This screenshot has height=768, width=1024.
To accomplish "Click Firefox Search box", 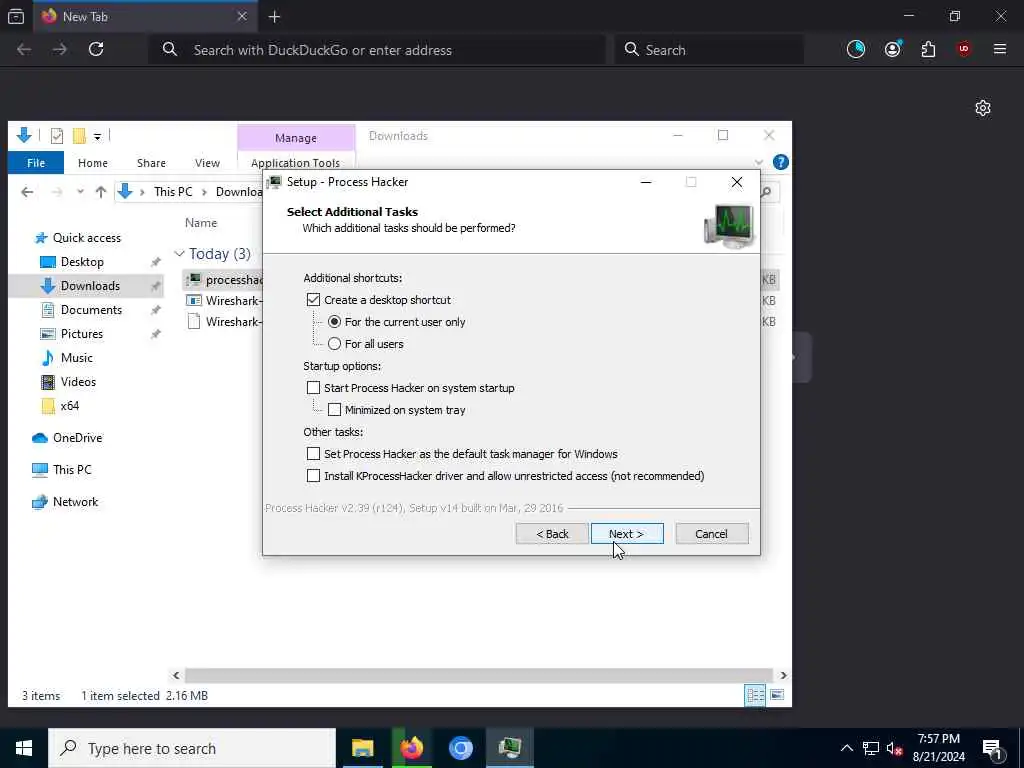I will pos(709,50).
